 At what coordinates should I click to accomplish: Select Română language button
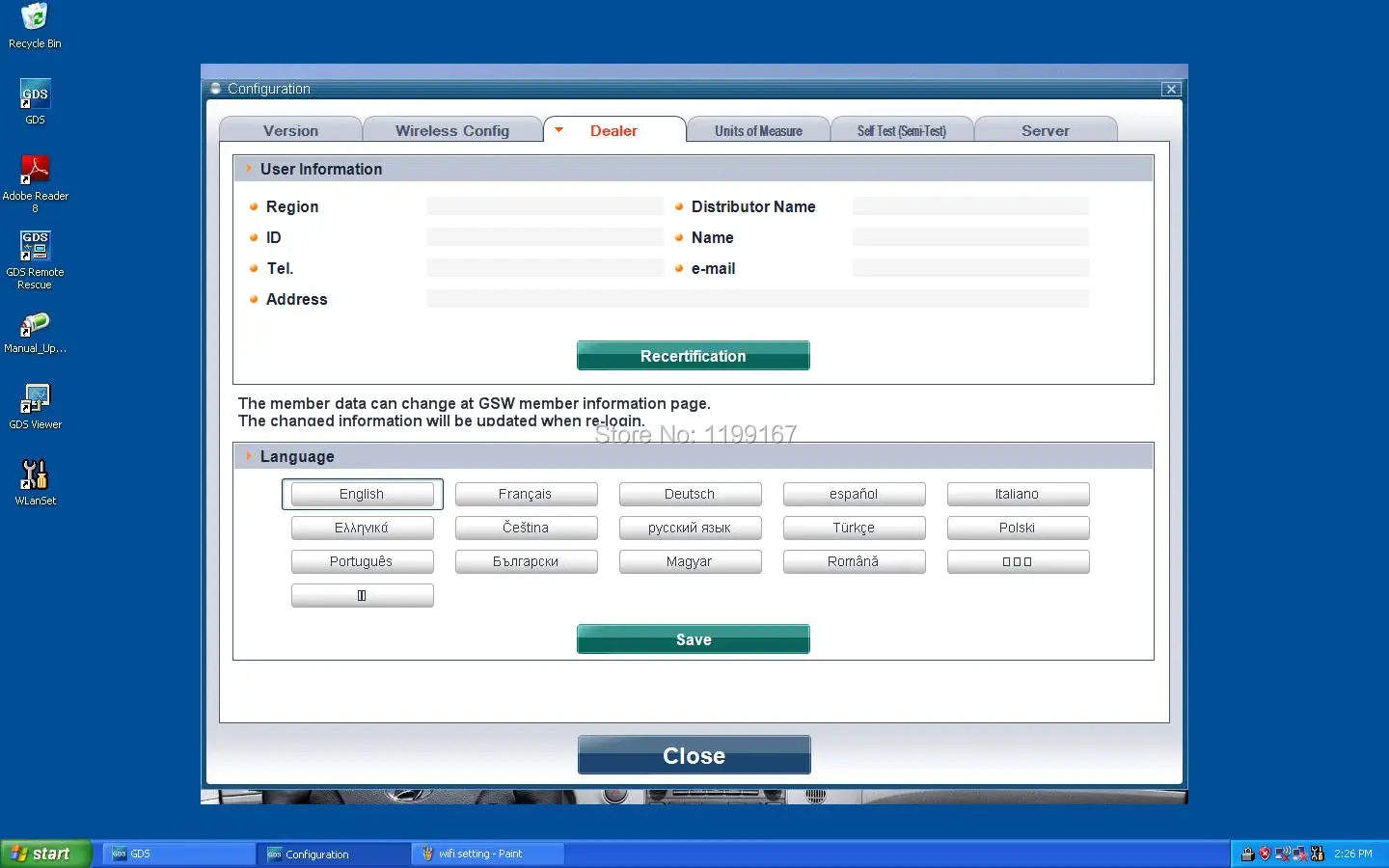click(854, 561)
